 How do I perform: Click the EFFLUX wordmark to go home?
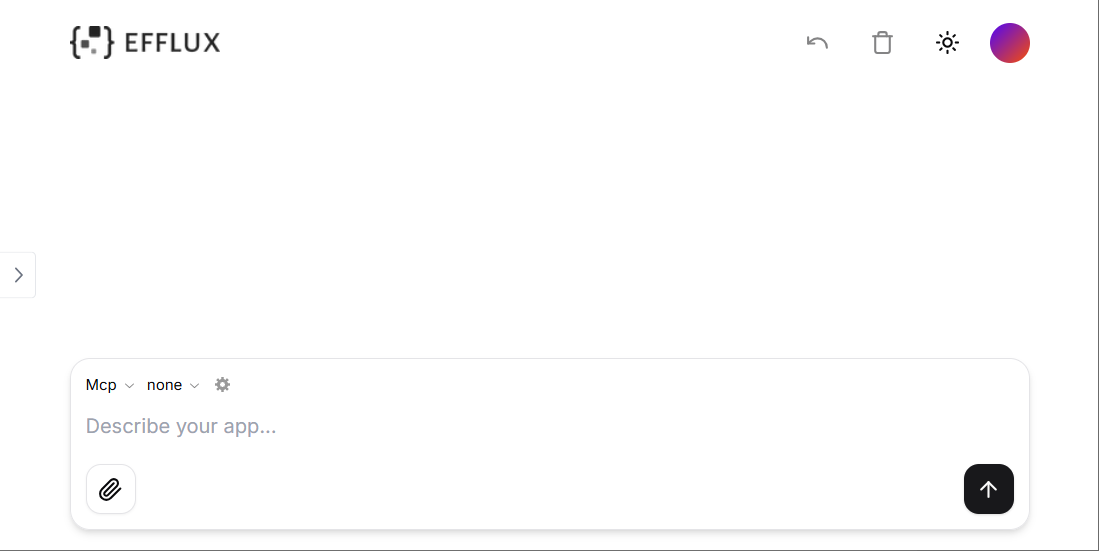[172, 43]
